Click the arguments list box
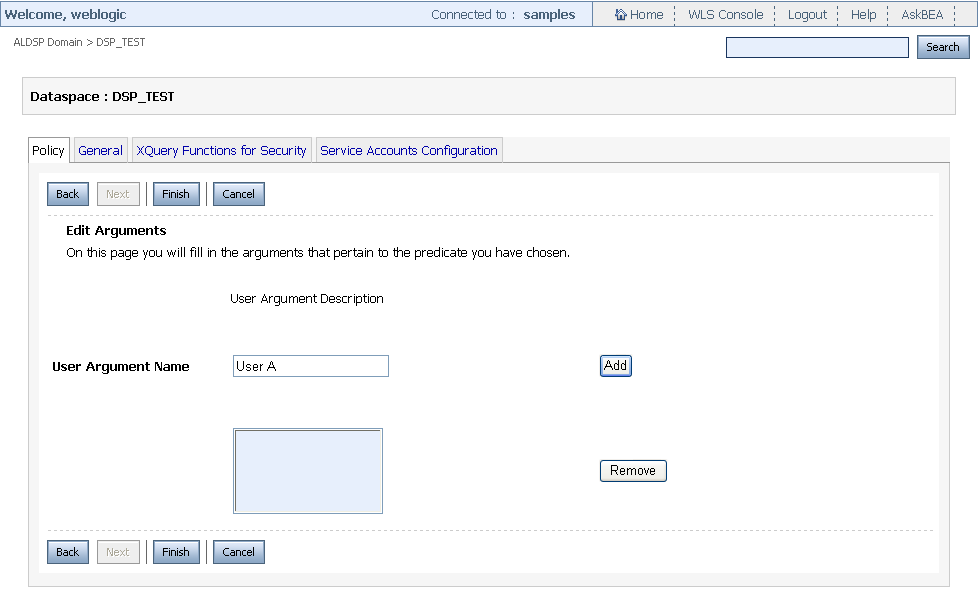The height and width of the screenshot is (590, 979). (x=308, y=471)
